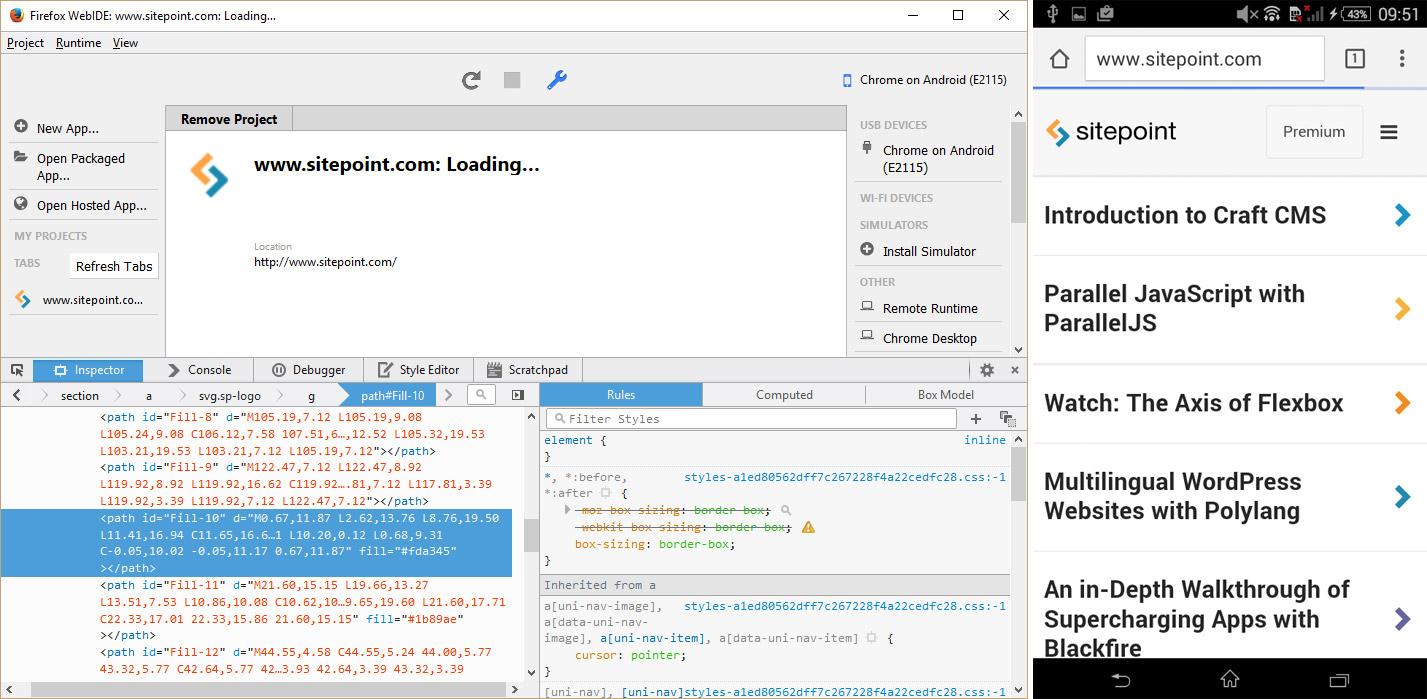Screen dimensions: 1427x699
Task: Select Chrome on Android under USB Devices
Action: tap(929, 159)
